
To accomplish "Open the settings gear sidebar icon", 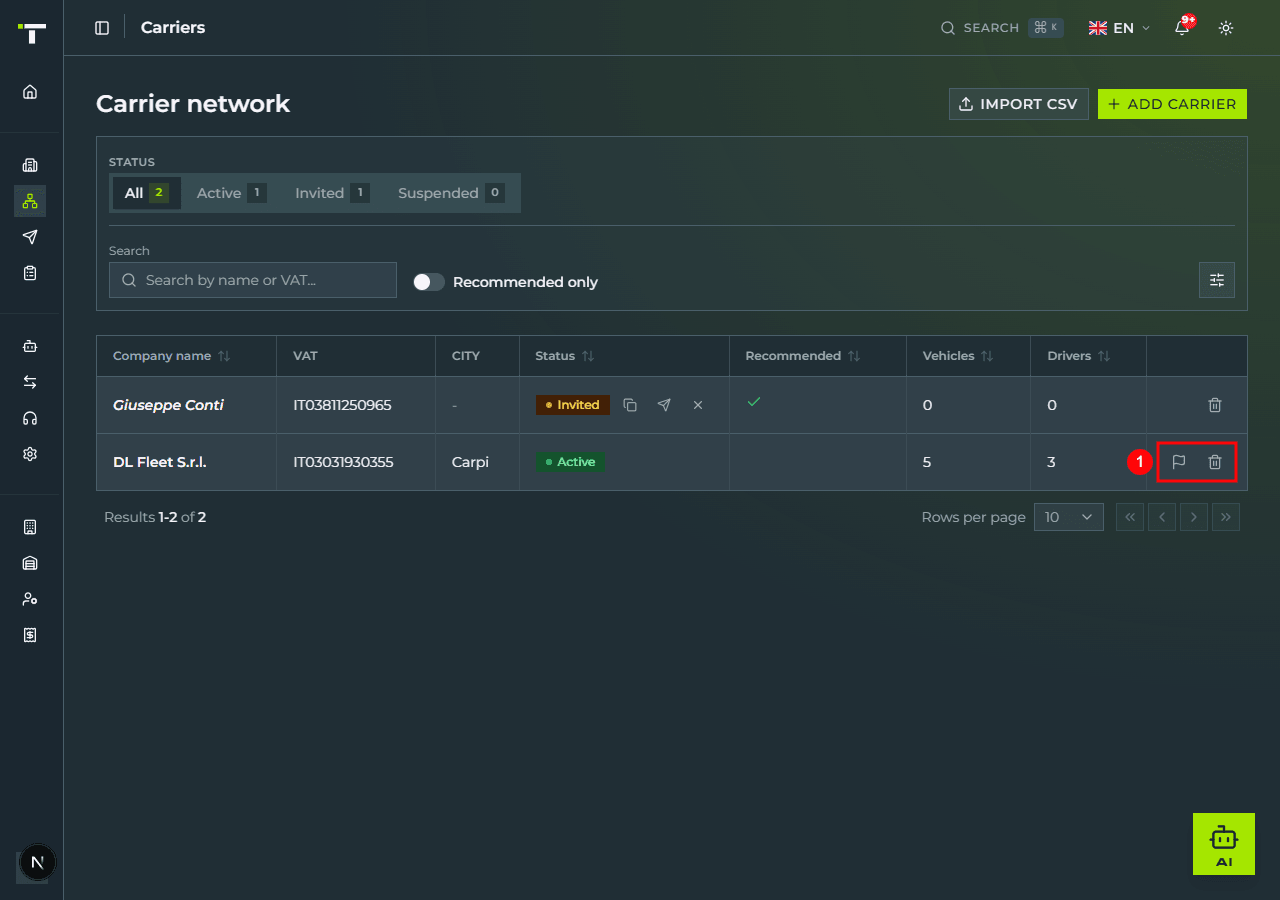I will [30, 454].
